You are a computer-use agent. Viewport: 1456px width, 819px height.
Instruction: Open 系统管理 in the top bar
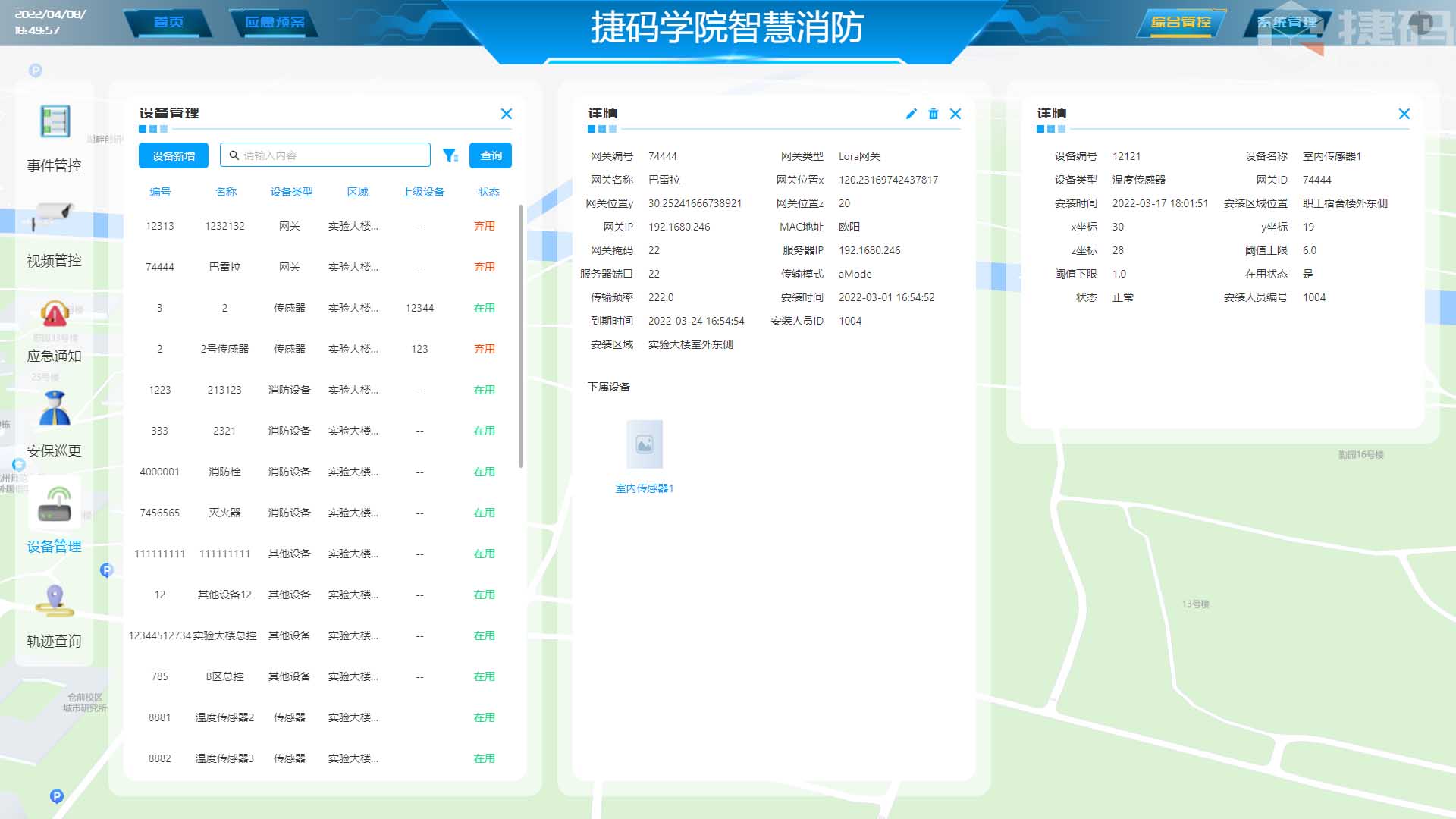[1291, 24]
